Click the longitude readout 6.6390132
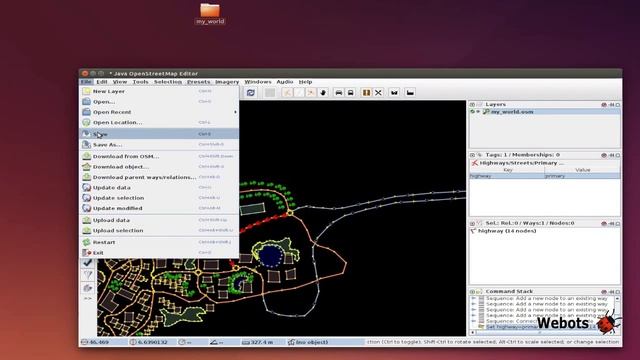The width and height of the screenshot is (640, 360). coord(153,342)
